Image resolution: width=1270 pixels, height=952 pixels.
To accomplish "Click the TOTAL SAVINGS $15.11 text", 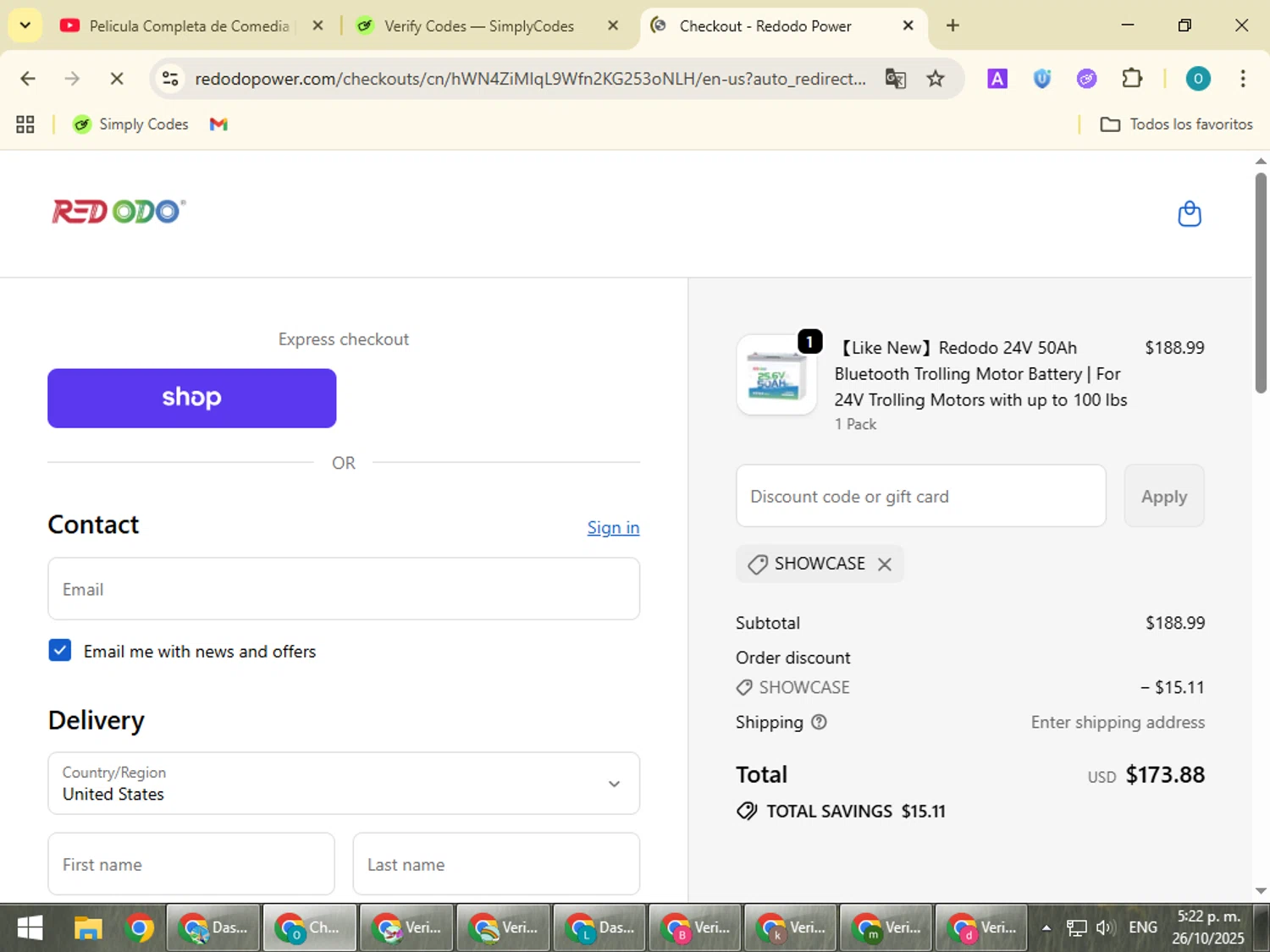I will (x=856, y=812).
